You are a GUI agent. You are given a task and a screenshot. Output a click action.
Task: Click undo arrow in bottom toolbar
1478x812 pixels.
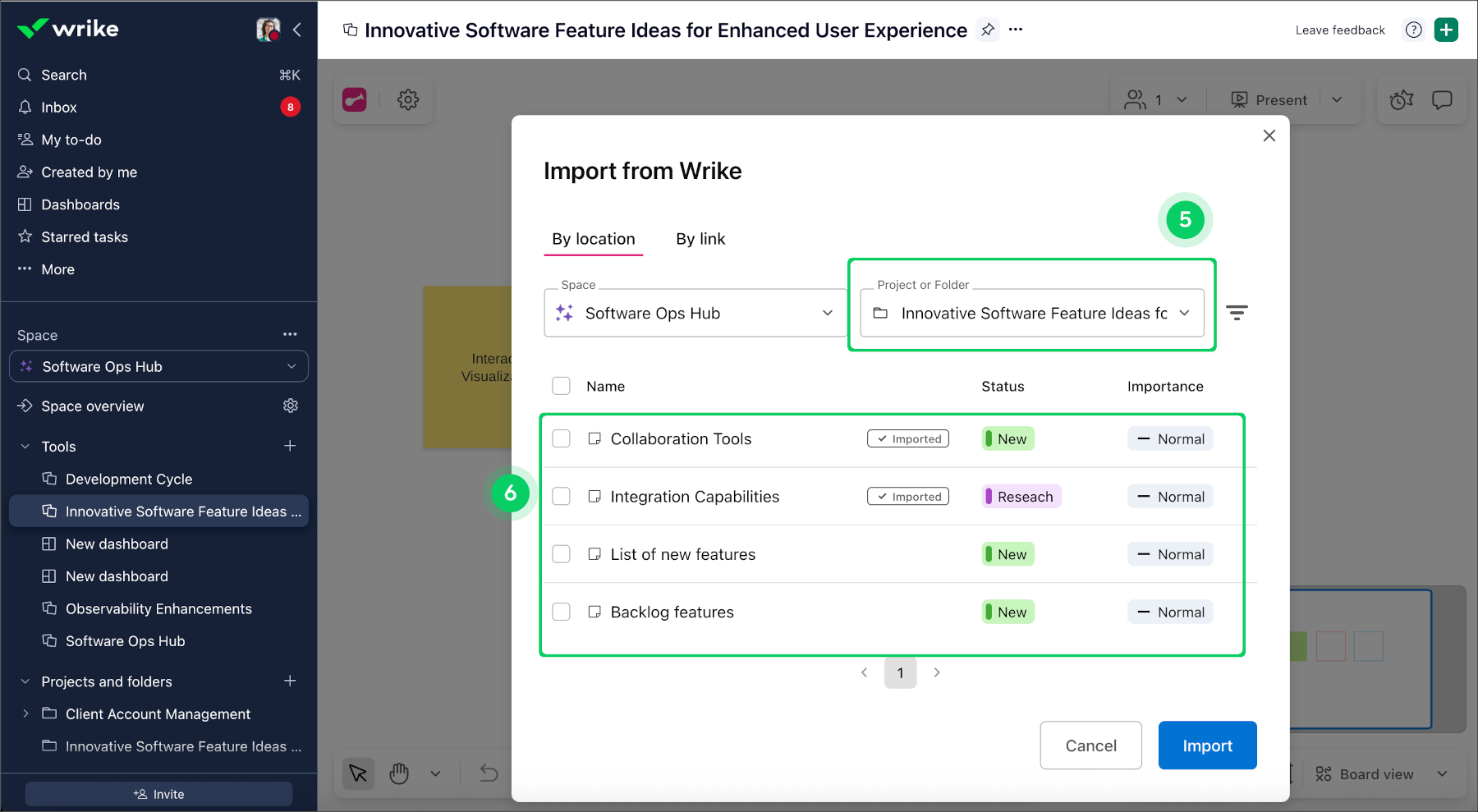489,773
